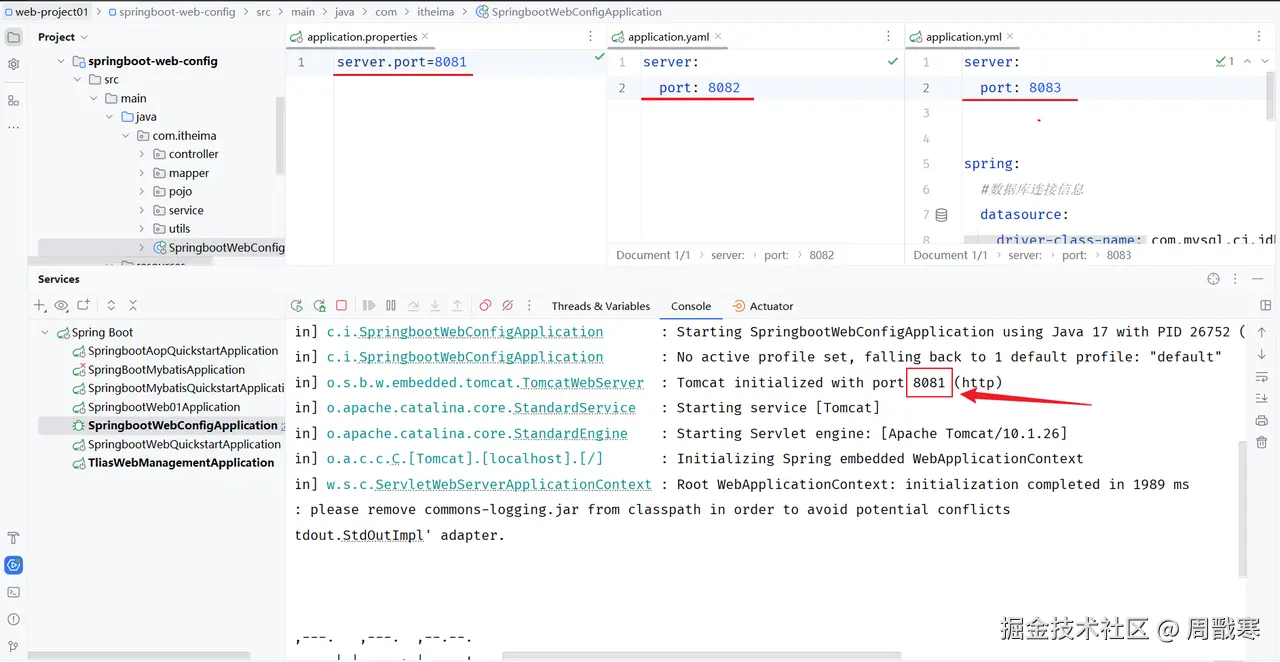Toggle Scroll to End in the console
This screenshot has height=662, width=1280.
pos(1262,398)
